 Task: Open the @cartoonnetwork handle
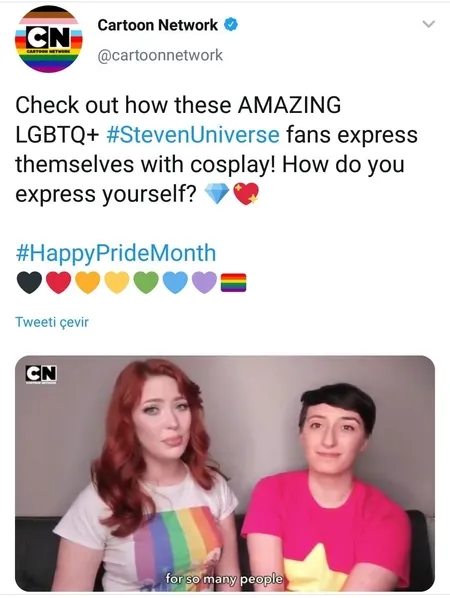[160, 55]
